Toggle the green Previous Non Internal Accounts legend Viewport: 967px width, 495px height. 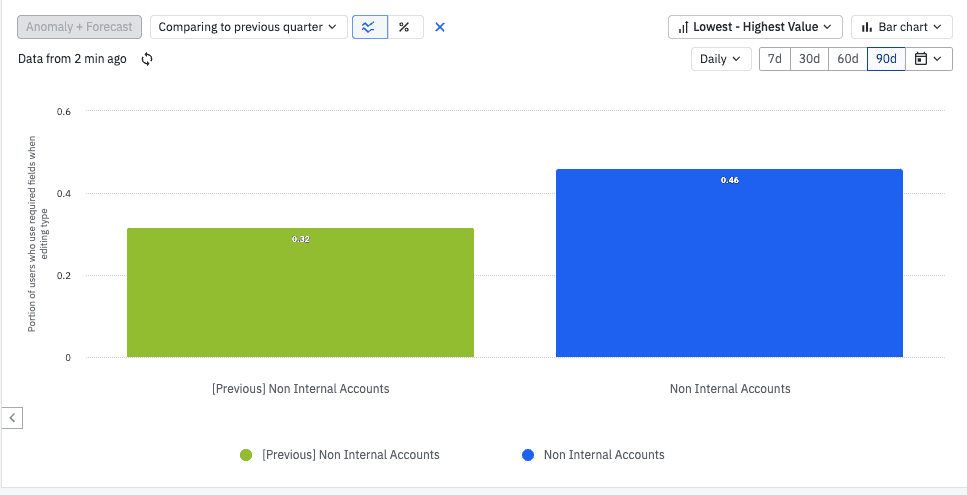tap(340, 455)
